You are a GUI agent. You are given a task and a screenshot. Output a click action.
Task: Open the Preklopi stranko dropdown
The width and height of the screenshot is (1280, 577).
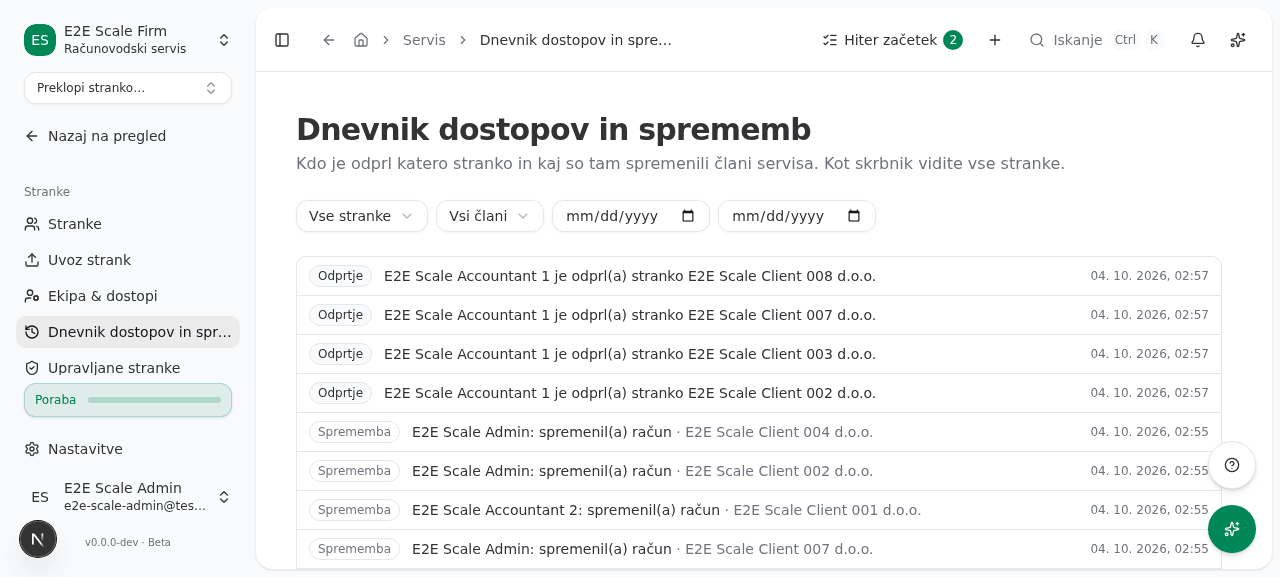(128, 88)
